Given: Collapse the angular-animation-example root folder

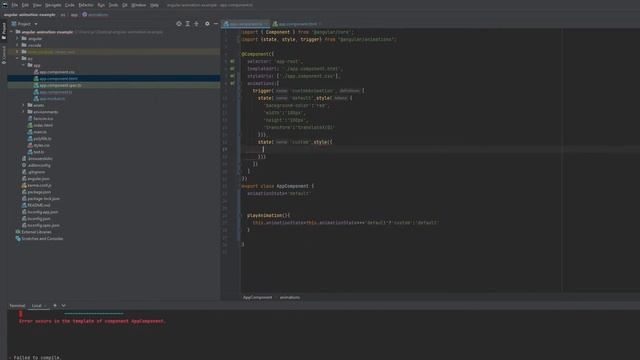Looking at the screenshot, I should tap(12, 32).
